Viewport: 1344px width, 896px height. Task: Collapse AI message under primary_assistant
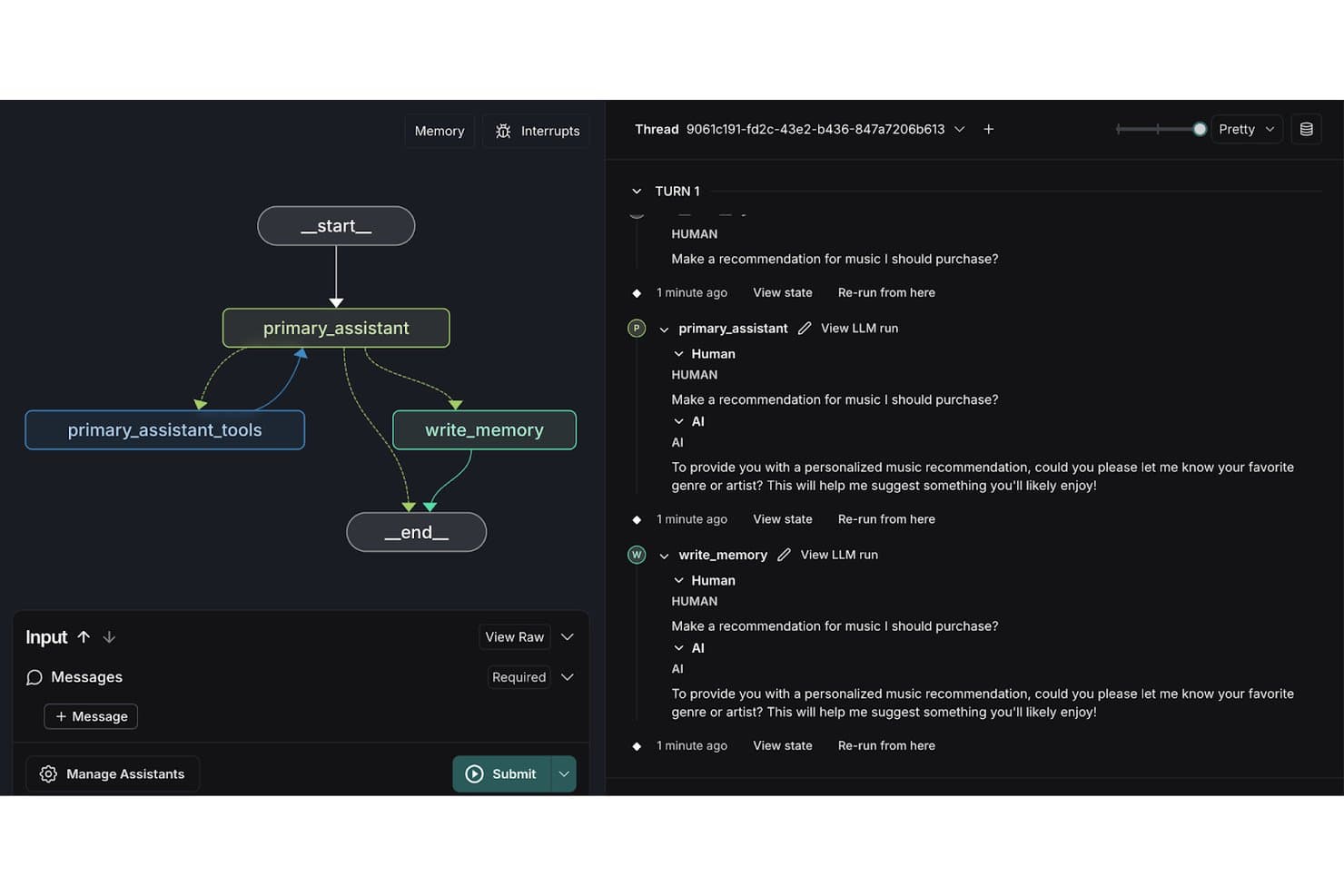[678, 421]
